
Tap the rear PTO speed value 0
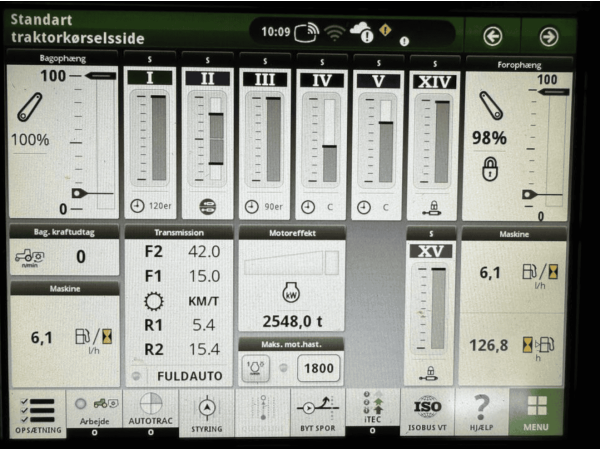coord(81,256)
